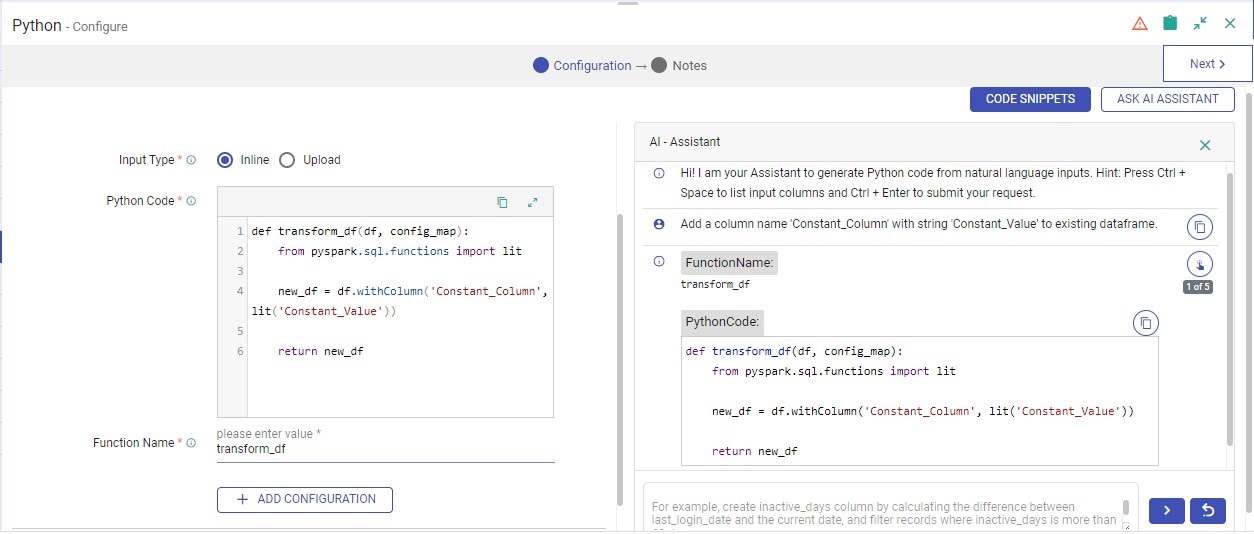The image size is (1254, 534).
Task: Show info tooltip for Python Code
Action: click(191, 201)
